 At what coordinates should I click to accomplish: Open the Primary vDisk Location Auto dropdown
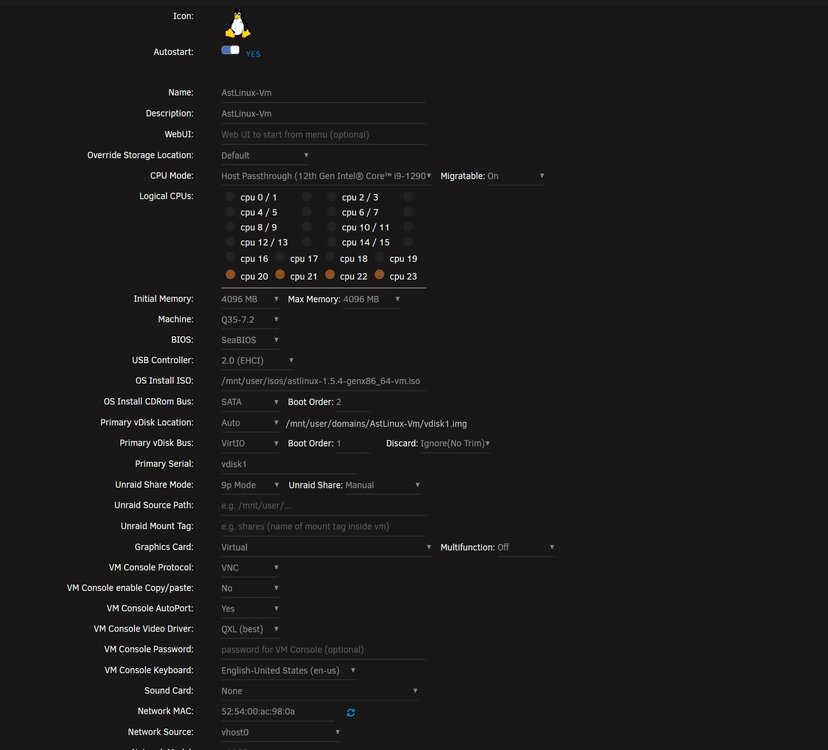250,423
